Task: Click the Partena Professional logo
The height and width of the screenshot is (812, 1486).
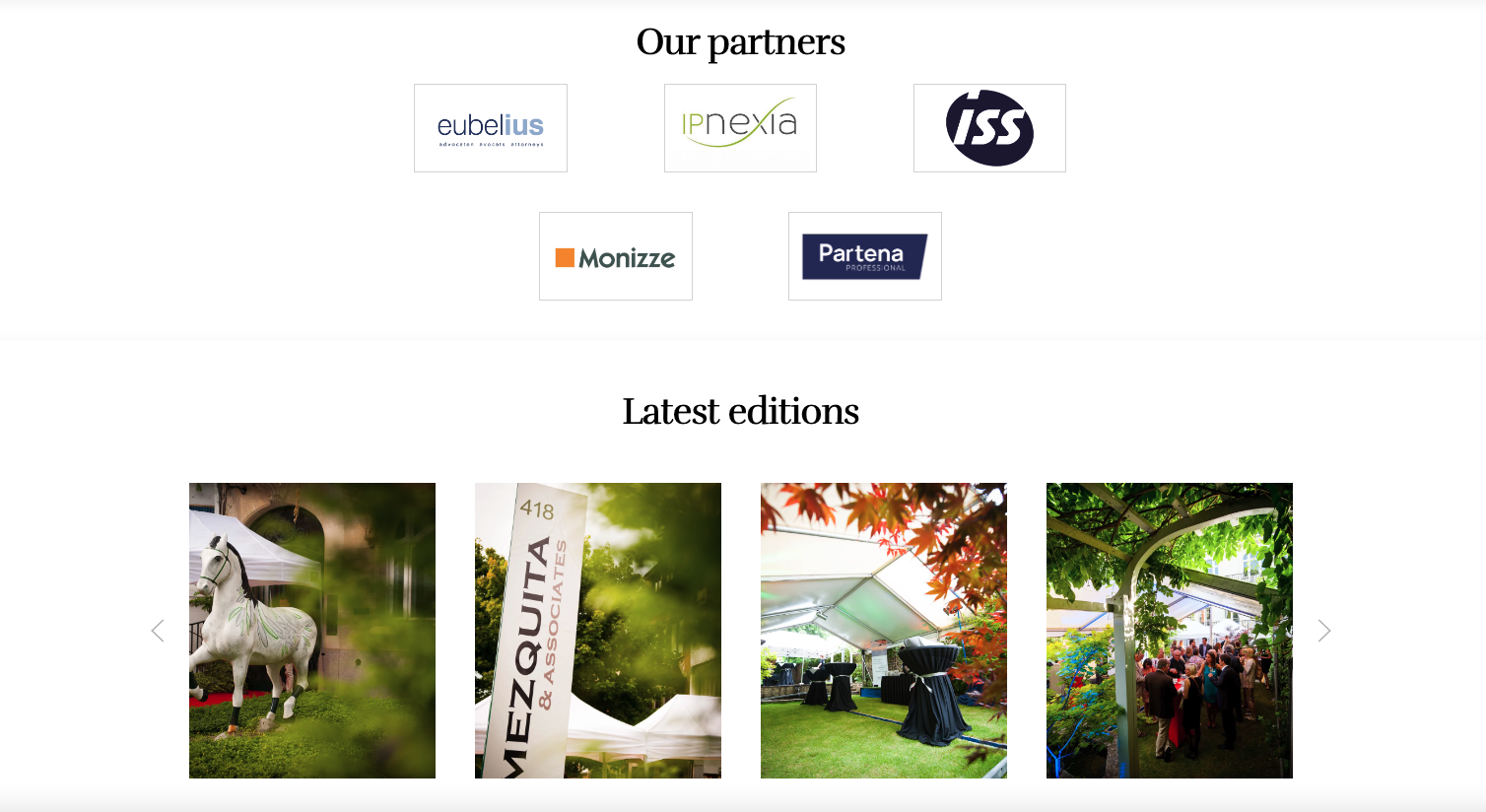Action: click(x=865, y=256)
